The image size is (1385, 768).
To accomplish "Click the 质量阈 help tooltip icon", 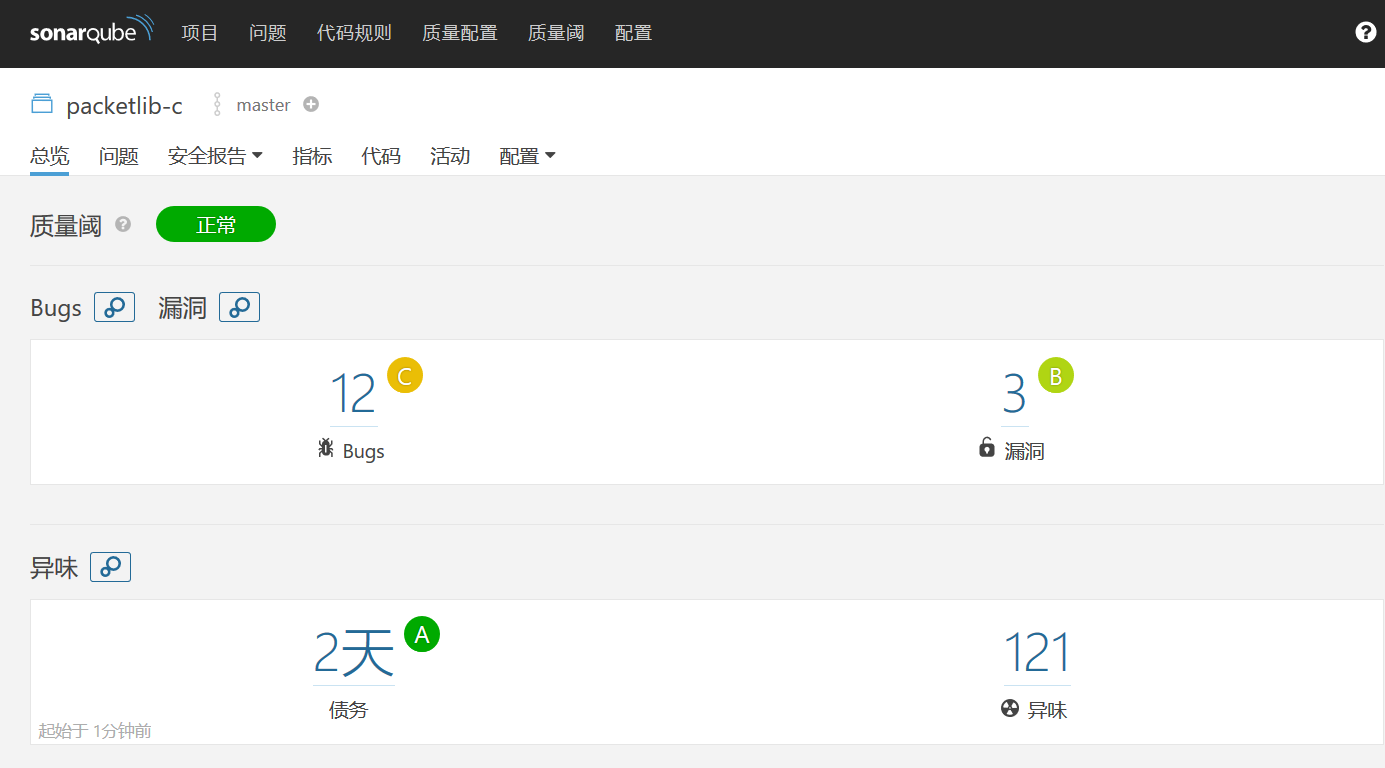I will pos(123,225).
